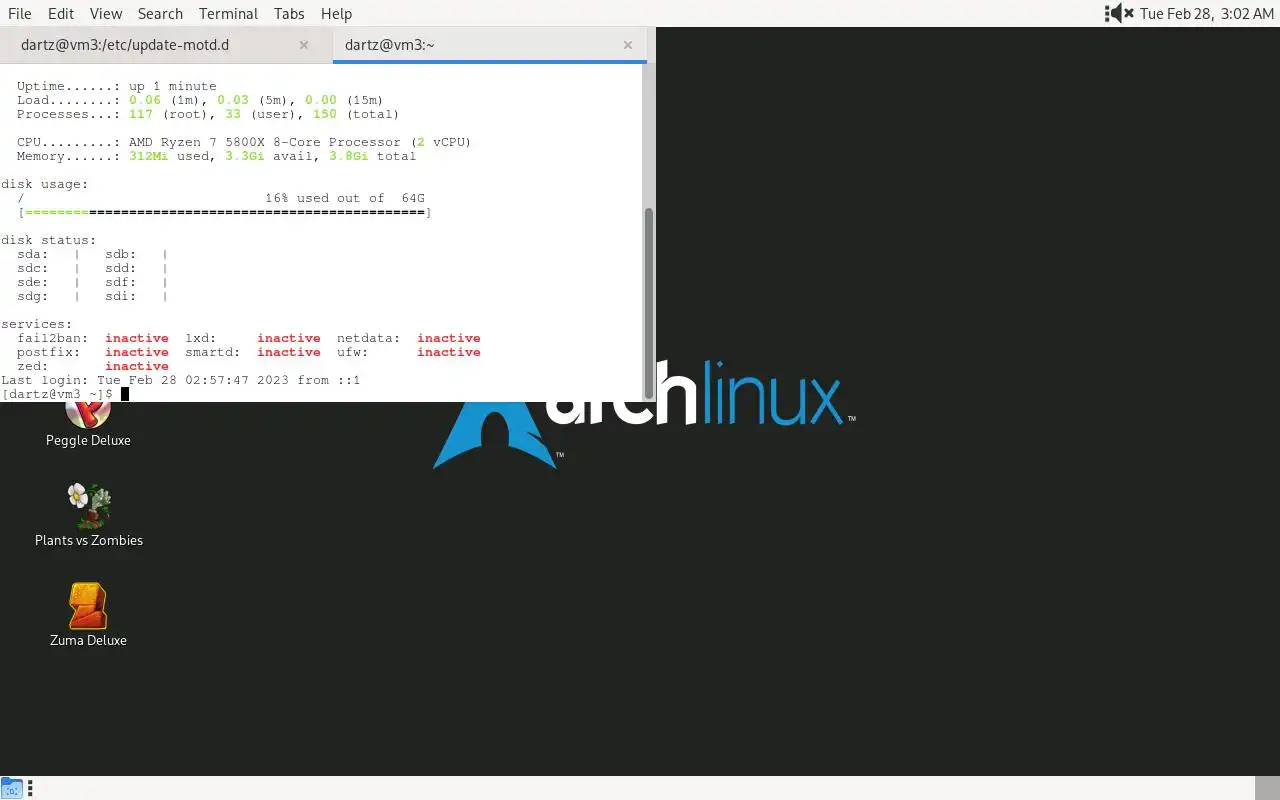The image size is (1280, 800).
Task: Click the 'Uptime' line in terminal
Action: (x=116, y=86)
